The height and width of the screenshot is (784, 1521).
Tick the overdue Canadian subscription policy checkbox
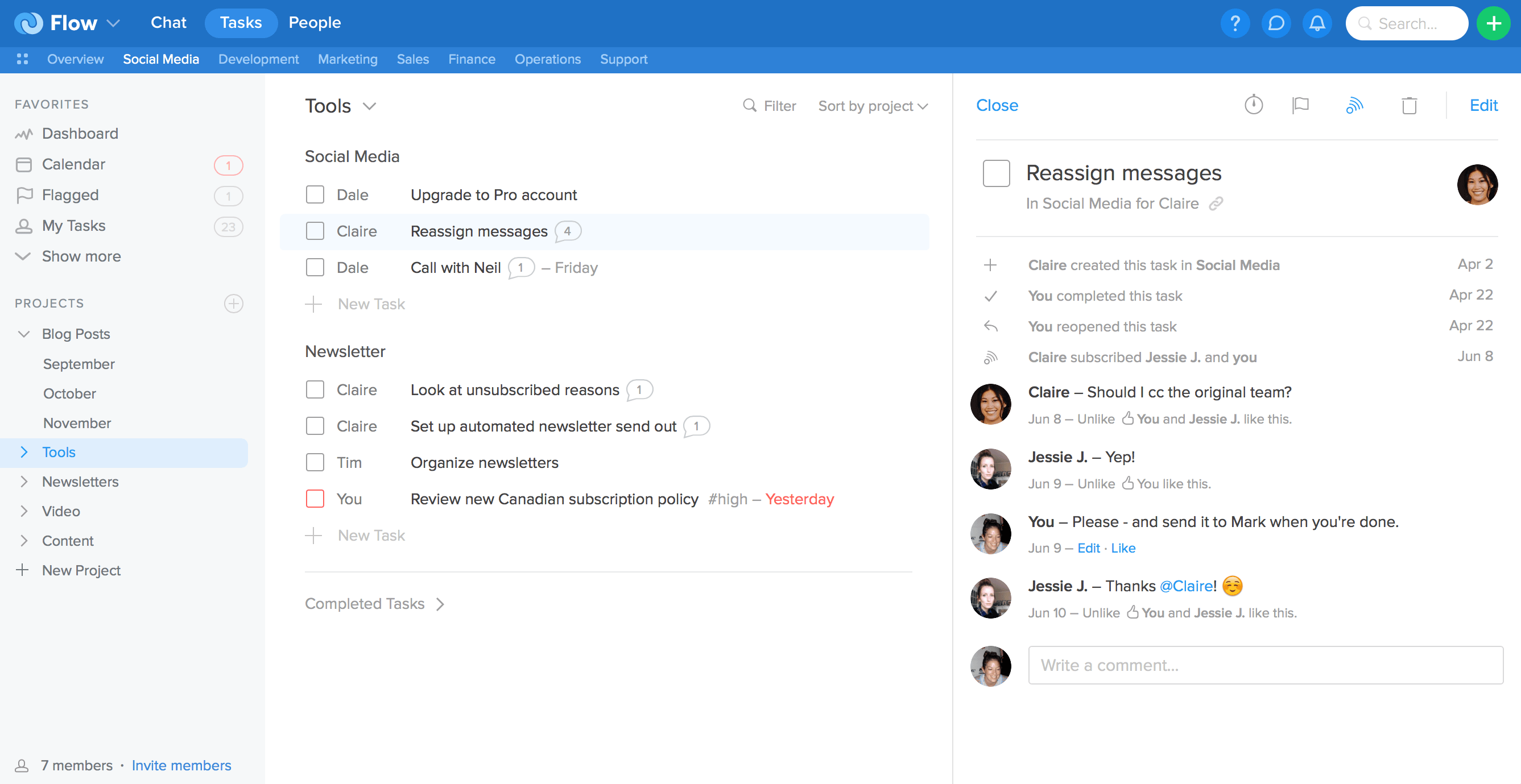point(315,499)
